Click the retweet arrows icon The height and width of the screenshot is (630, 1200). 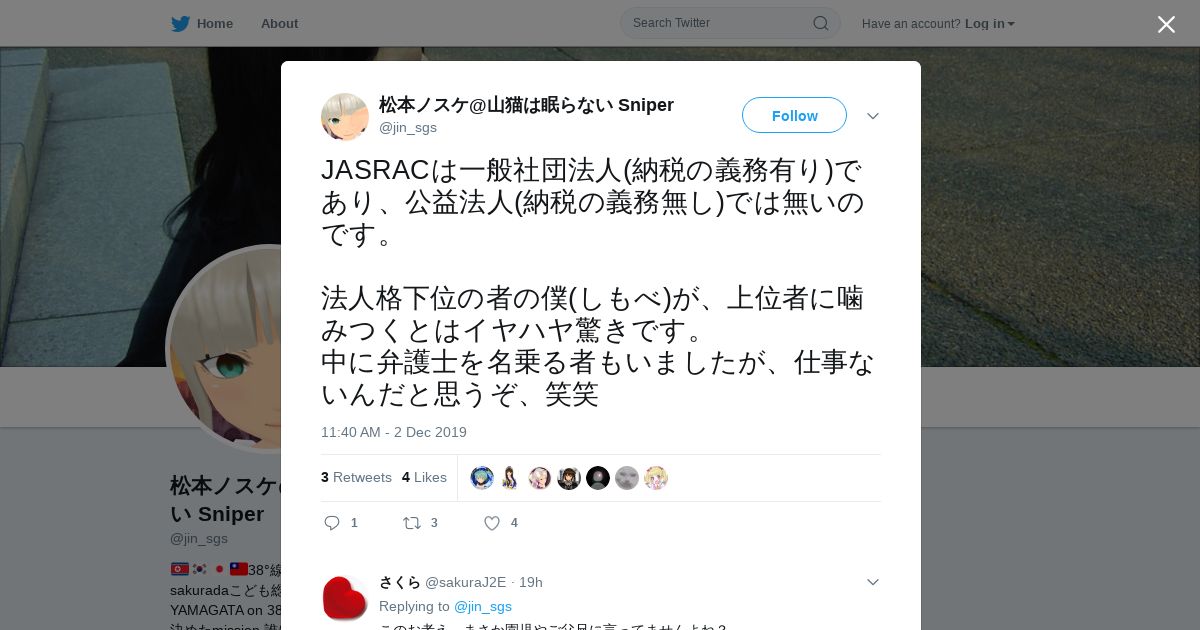(x=411, y=523)
